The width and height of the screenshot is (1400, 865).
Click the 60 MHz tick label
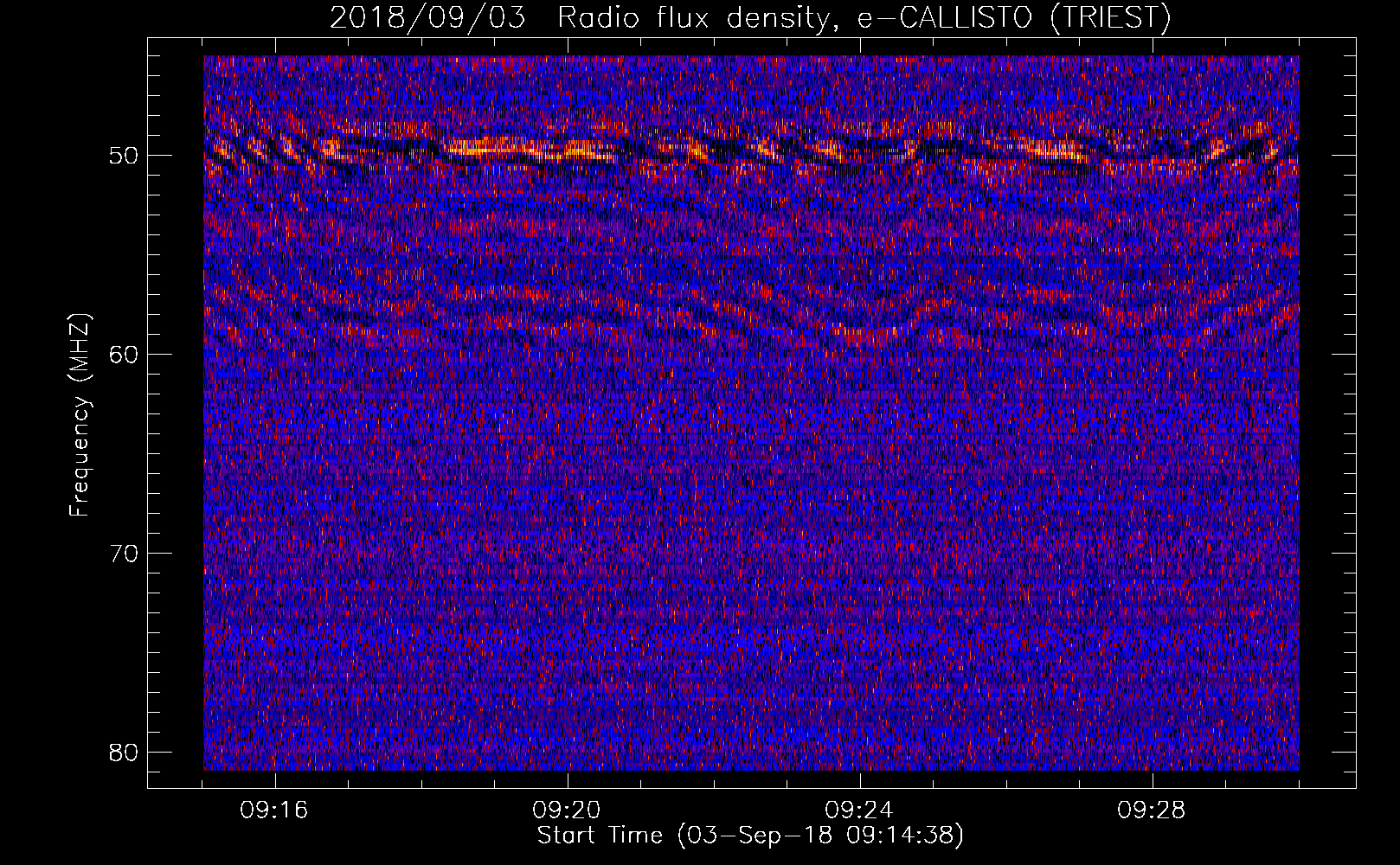[124, 355]
